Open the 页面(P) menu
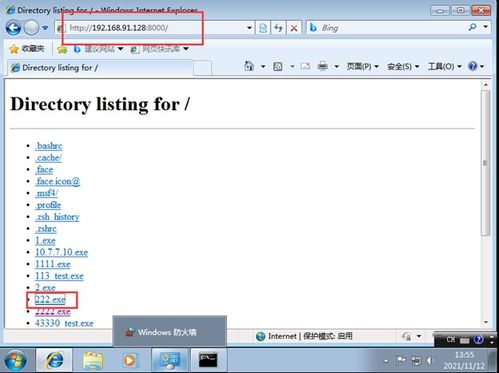 point(362,66)
